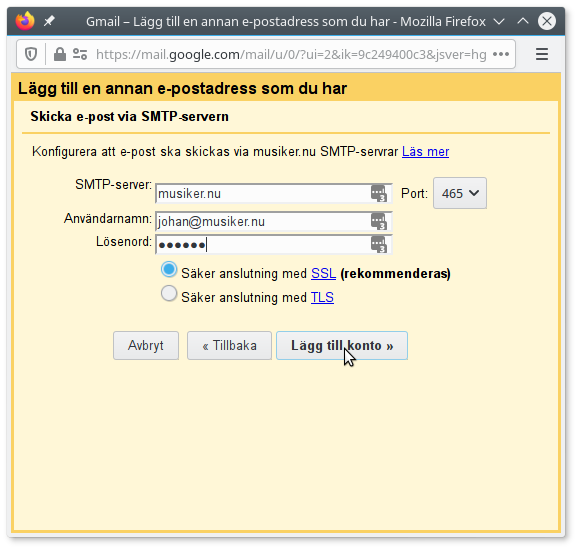The width and height of the screenshot is (578, 550).
Task: Click the Avbryt button
Action: [146, 345]
